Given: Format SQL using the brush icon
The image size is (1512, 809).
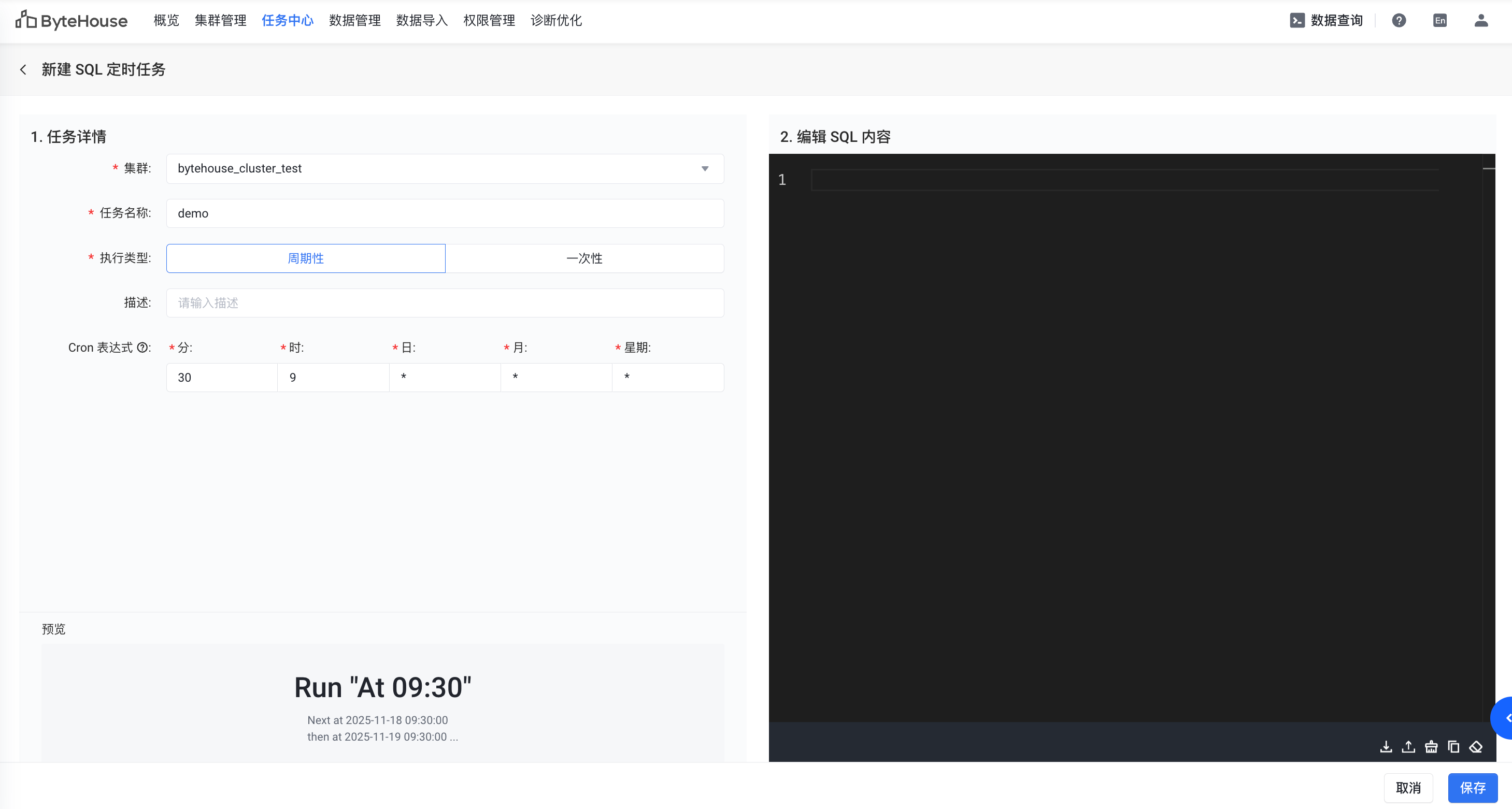Looking at the screenshot, I should tap(1431, 747).
